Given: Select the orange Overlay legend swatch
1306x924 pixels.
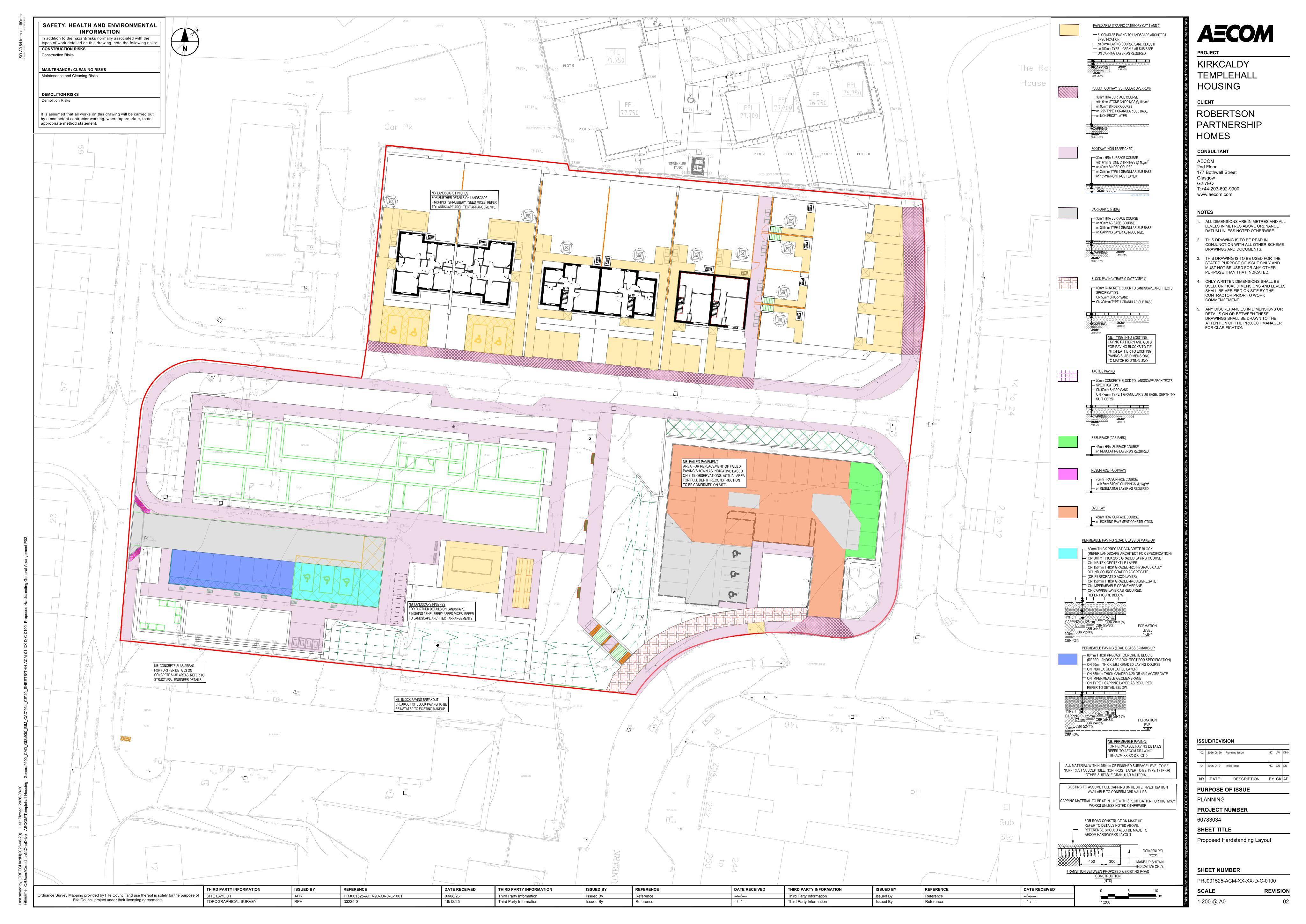Looking at the screenshot, I should pos(1068,512).
